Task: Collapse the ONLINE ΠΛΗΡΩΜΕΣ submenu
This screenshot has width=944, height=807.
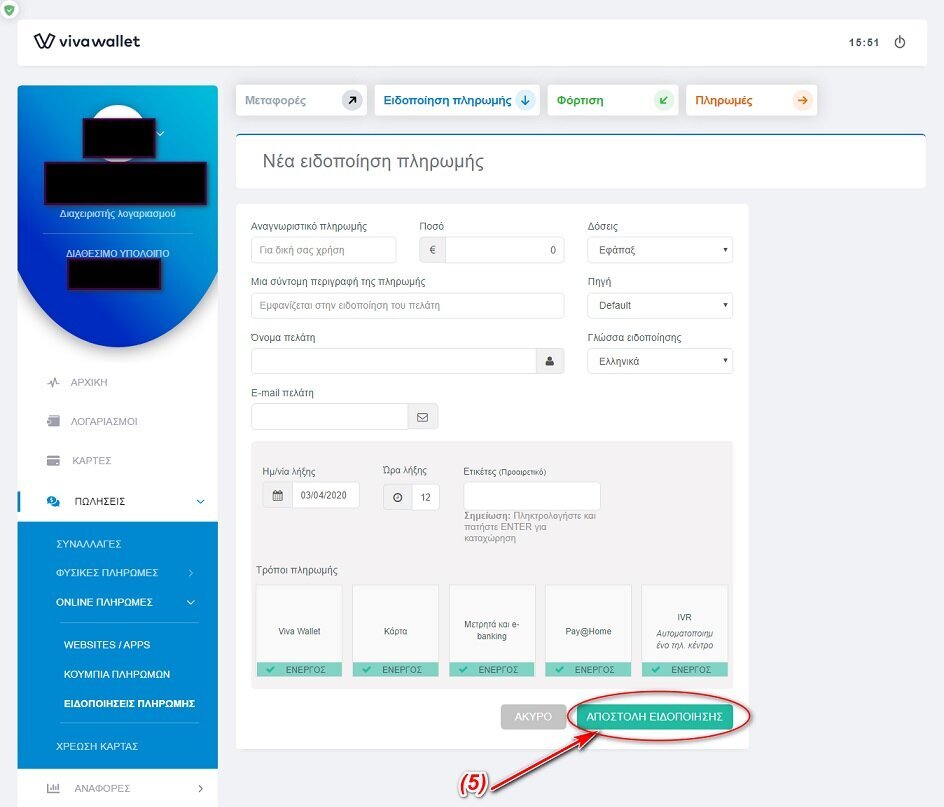Action: click(x=190, y=602)
